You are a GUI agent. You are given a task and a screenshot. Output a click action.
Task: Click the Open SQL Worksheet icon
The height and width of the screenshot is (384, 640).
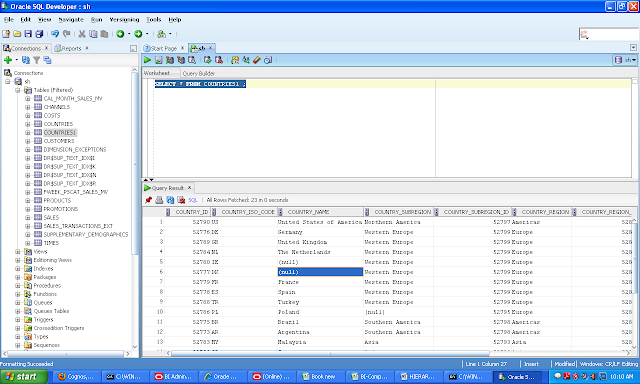[x=162, y=34]
